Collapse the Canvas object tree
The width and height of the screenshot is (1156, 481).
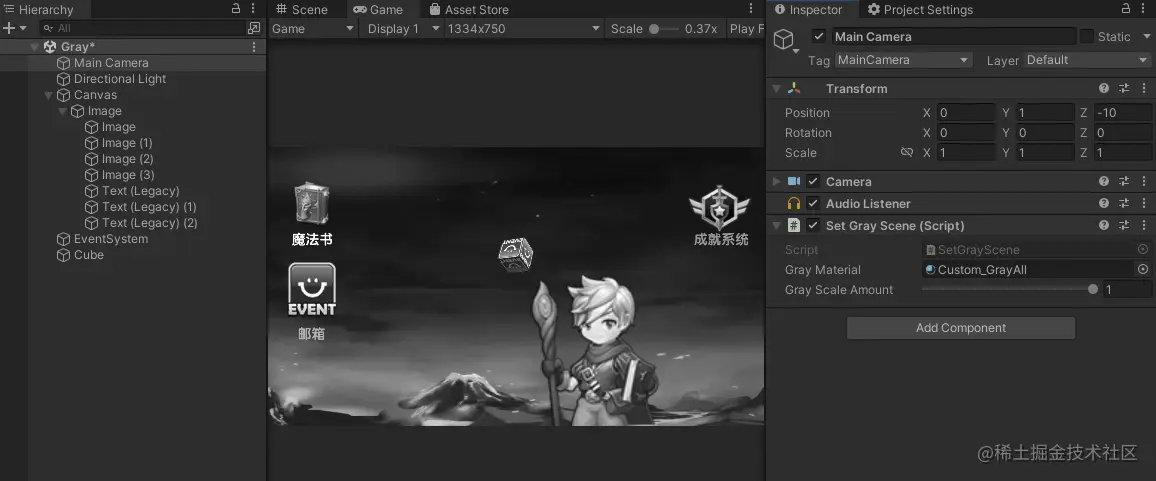49,95
